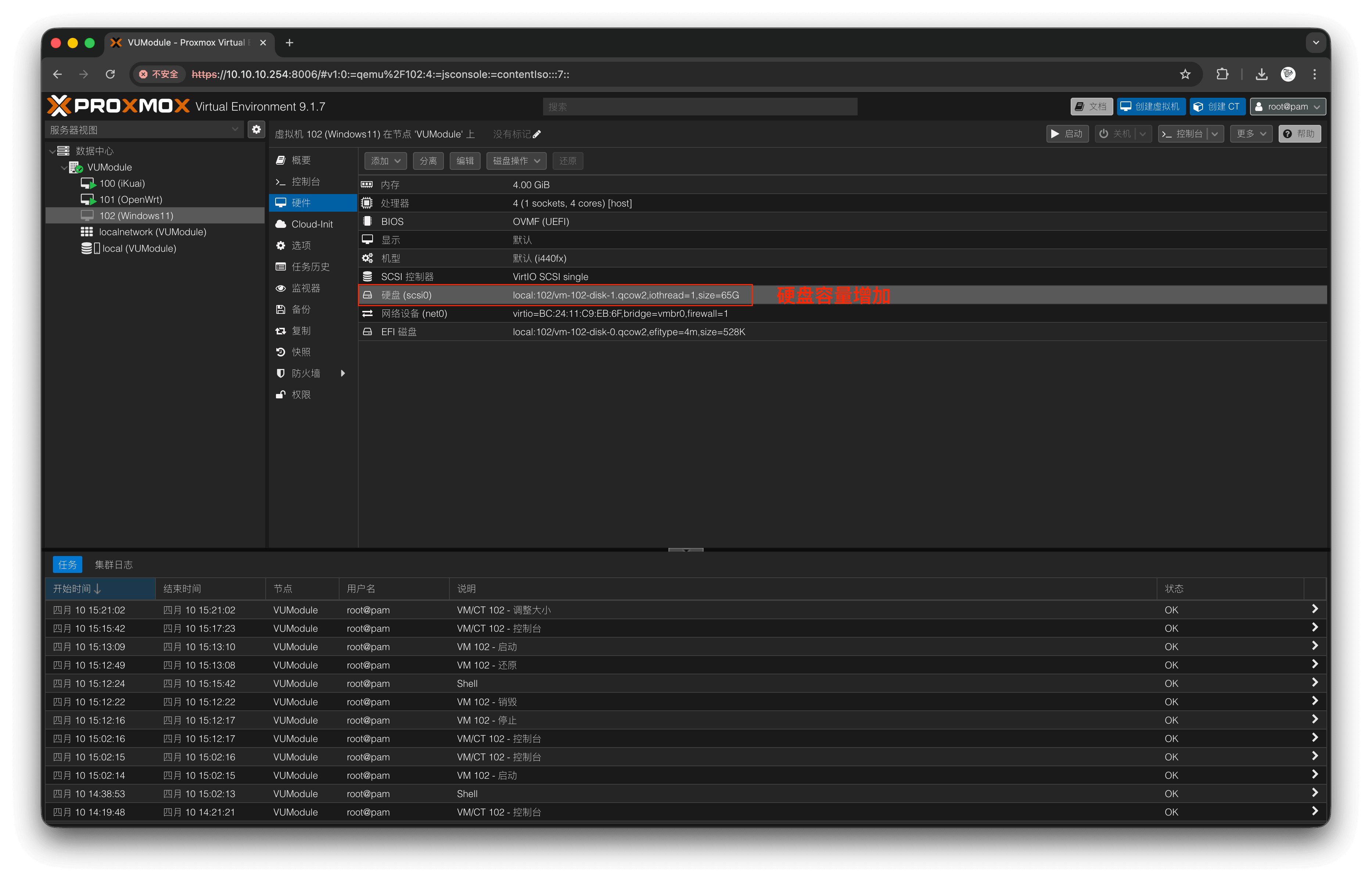Viewport: 1372px width, 882px height.
Task: Open the 磁盘操作 dropdown
Action: coord(516,161)
